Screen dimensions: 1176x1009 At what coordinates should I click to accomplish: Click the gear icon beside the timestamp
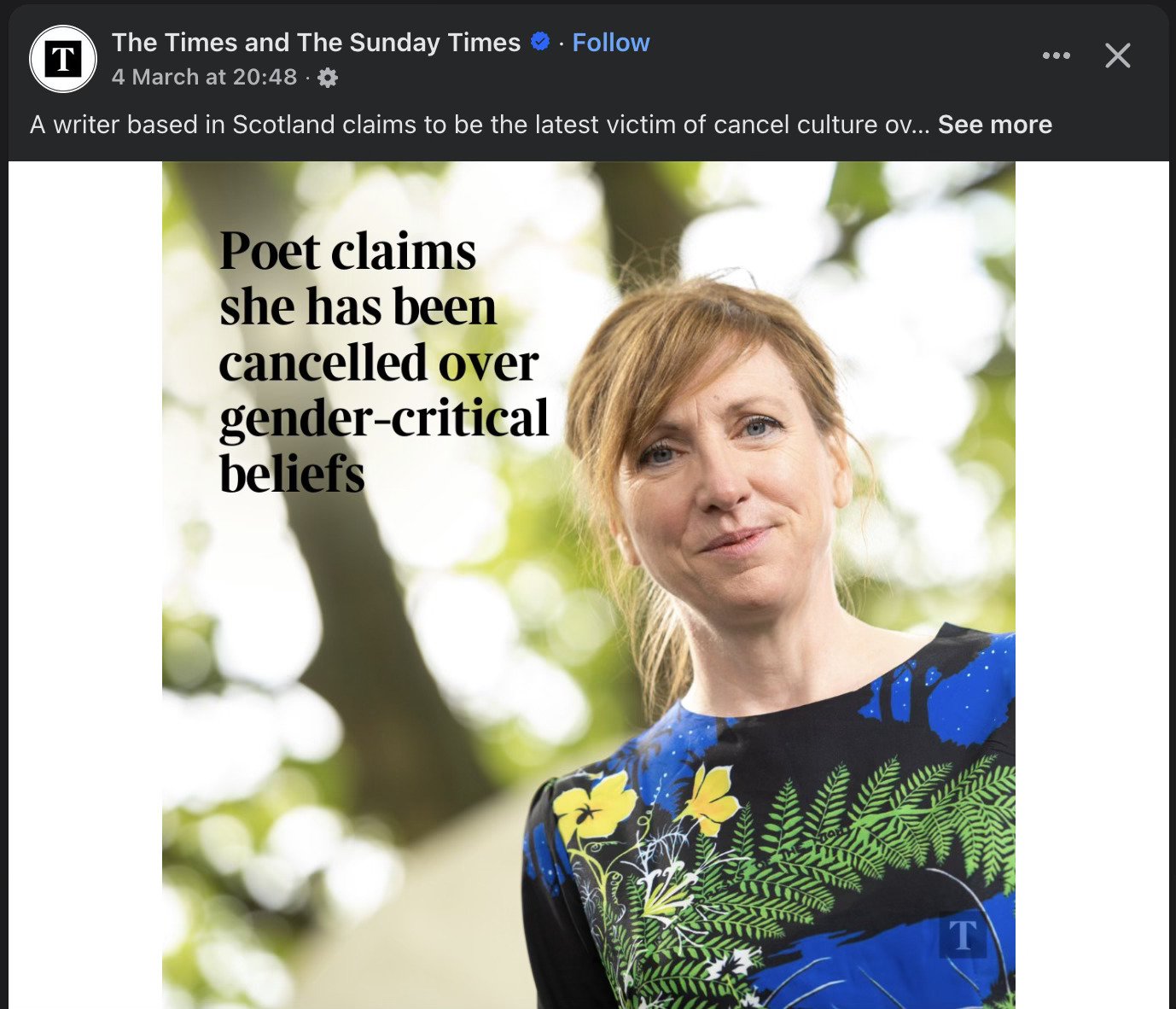[x=328, y=78]
